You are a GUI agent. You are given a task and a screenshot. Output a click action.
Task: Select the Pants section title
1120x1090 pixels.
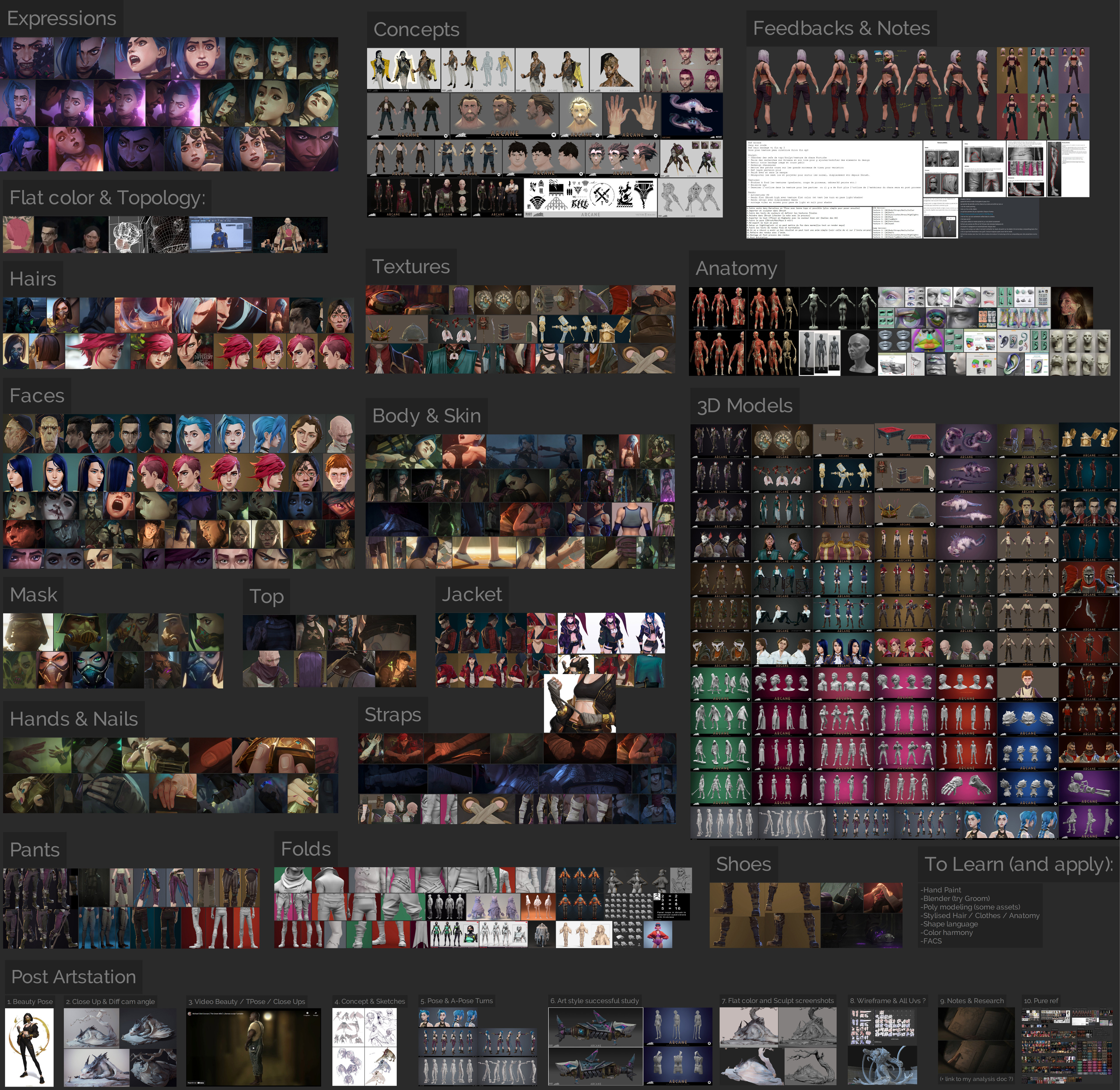(34, 849)
